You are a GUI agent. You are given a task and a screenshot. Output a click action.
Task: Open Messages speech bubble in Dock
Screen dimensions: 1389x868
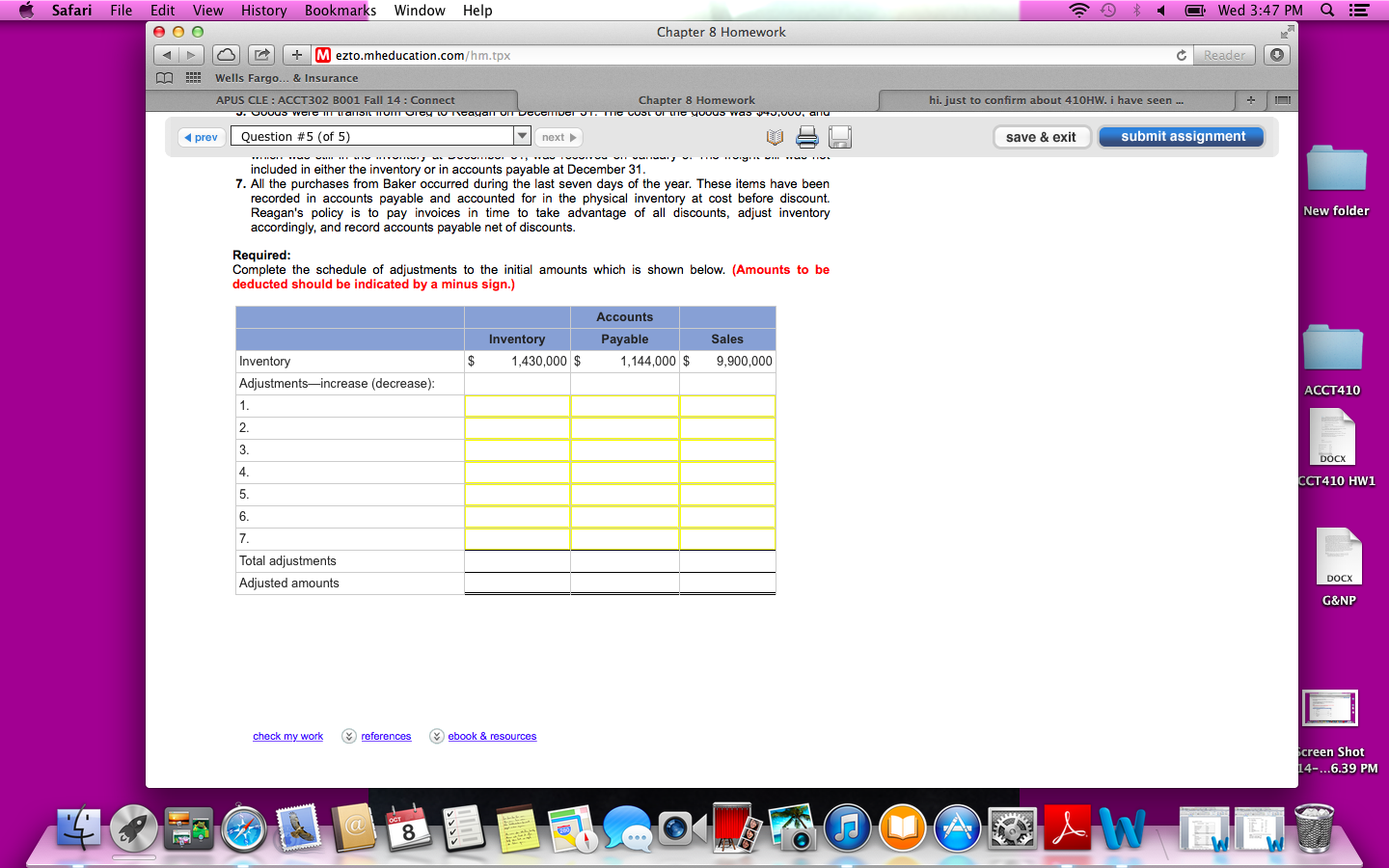[x=628, y=828]
